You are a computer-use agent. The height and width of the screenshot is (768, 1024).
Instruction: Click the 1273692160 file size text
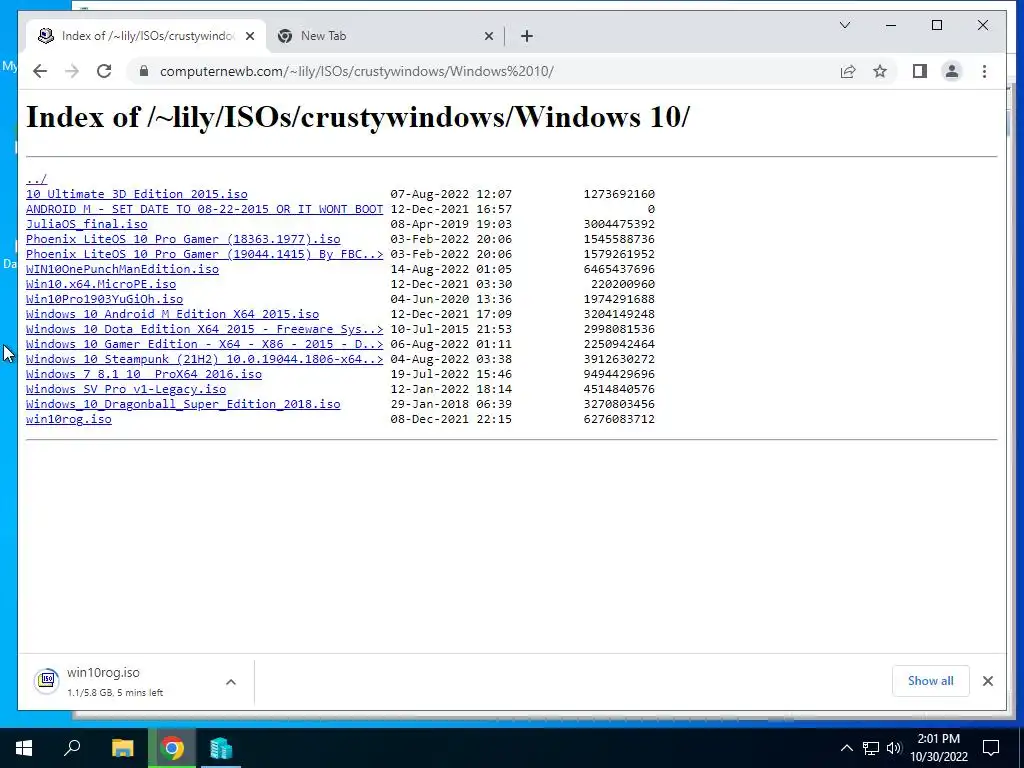coord(618,194)
